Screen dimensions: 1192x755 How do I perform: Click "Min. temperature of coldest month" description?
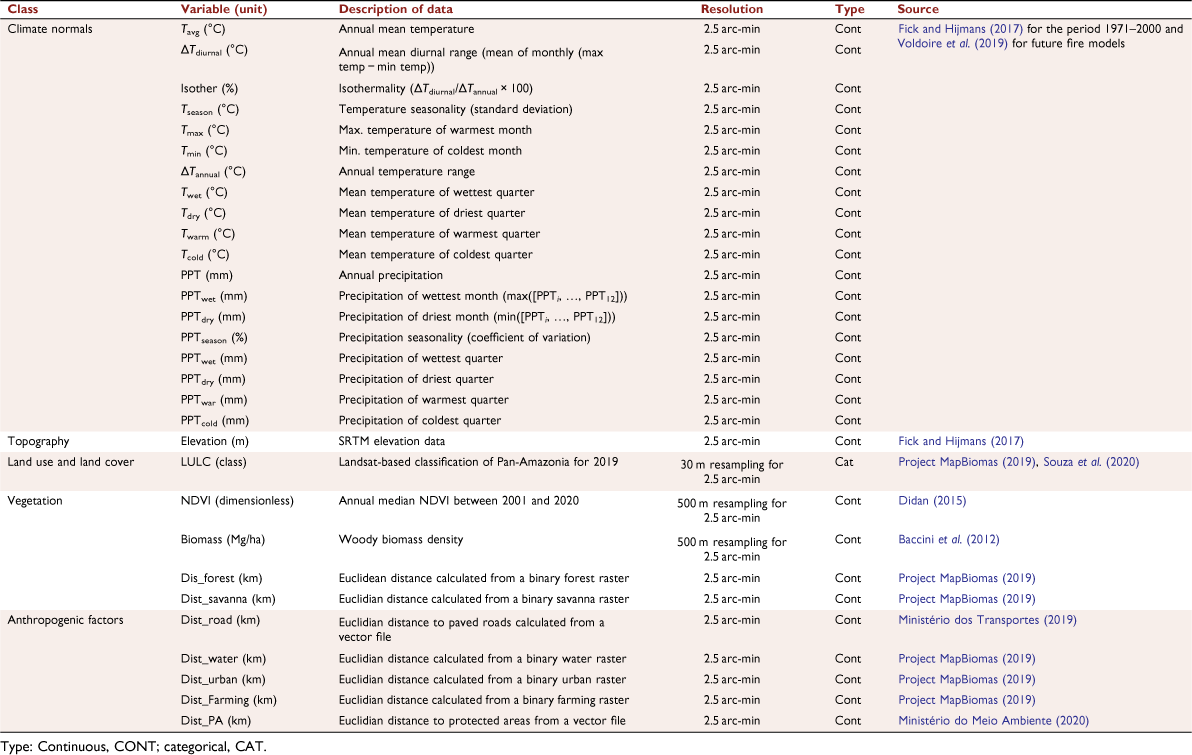pos(430,151)
